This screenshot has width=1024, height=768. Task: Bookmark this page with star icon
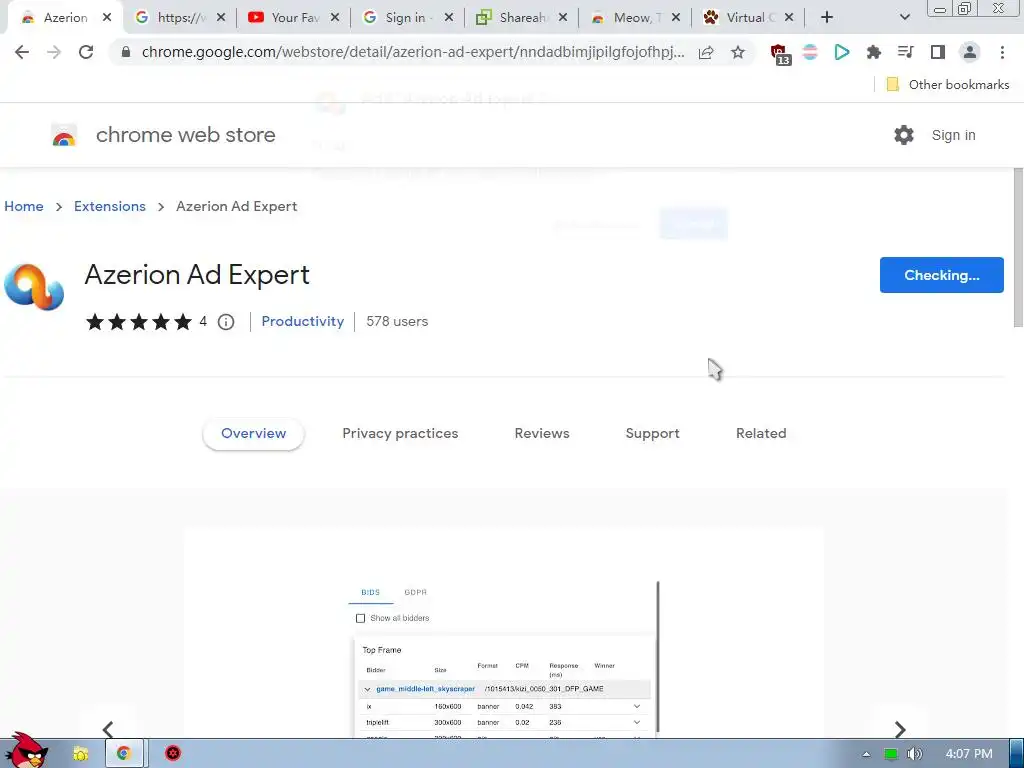coord(738,52)
